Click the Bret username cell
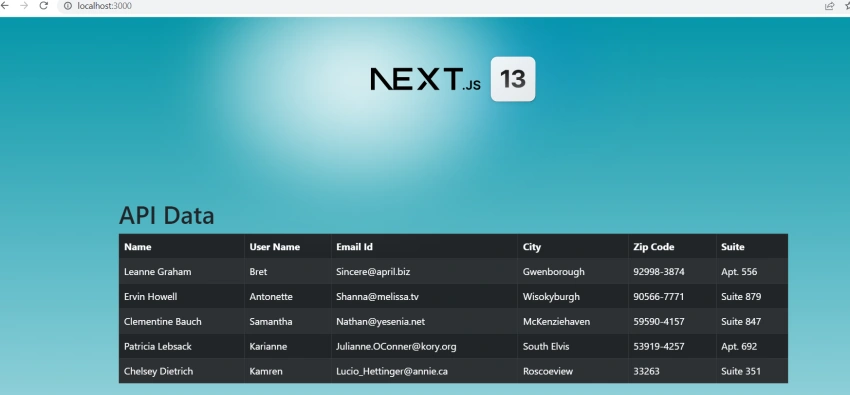The width and height of the screenshot is (850, 395). (288, 271)
